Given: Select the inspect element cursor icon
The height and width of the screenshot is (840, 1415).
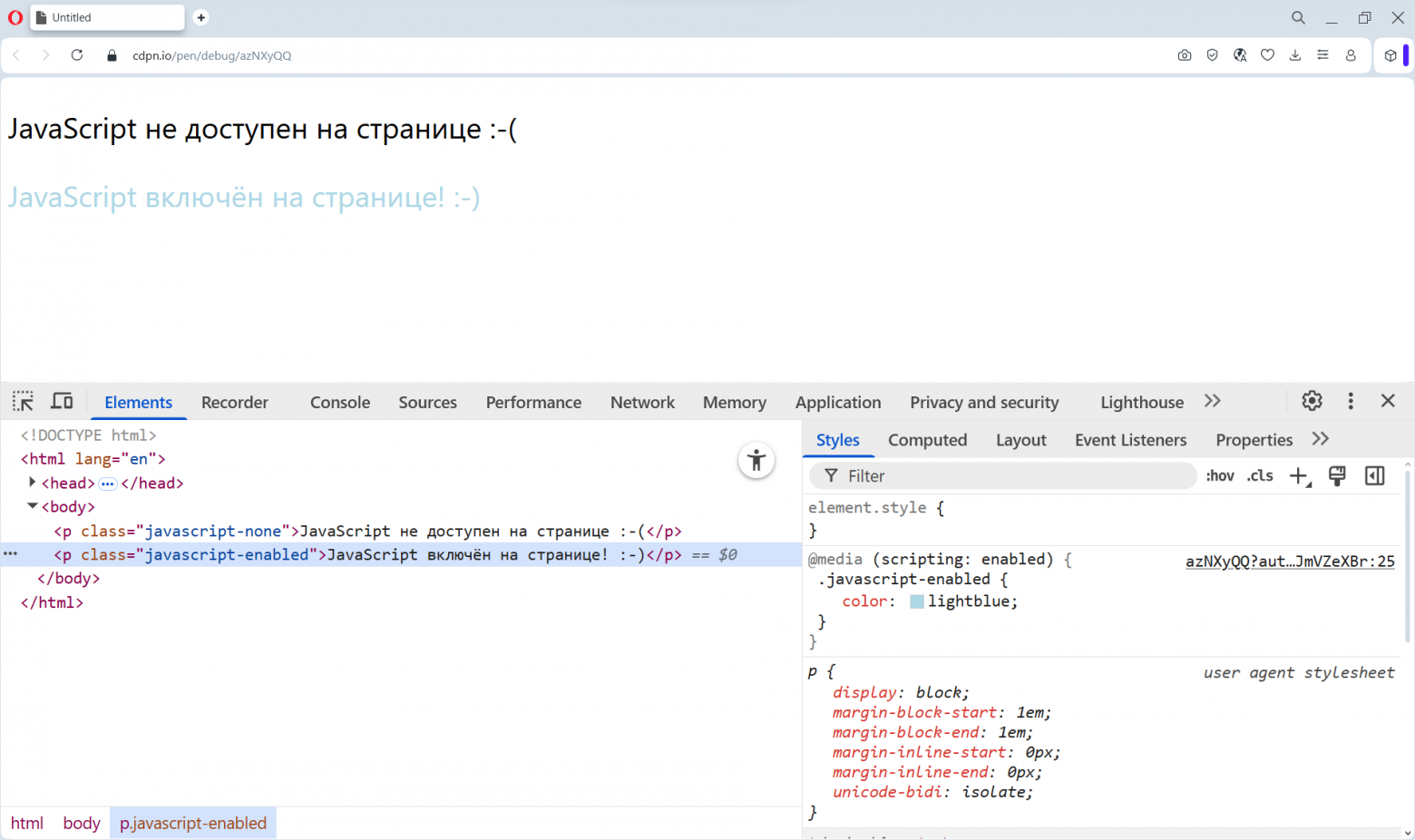Looking at the screenshot, I should (x=23, y=400).
